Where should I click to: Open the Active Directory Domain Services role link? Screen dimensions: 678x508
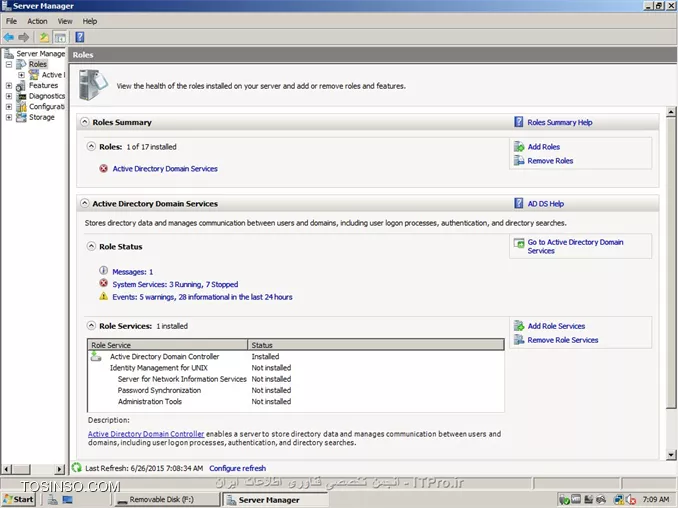point(165,169)
